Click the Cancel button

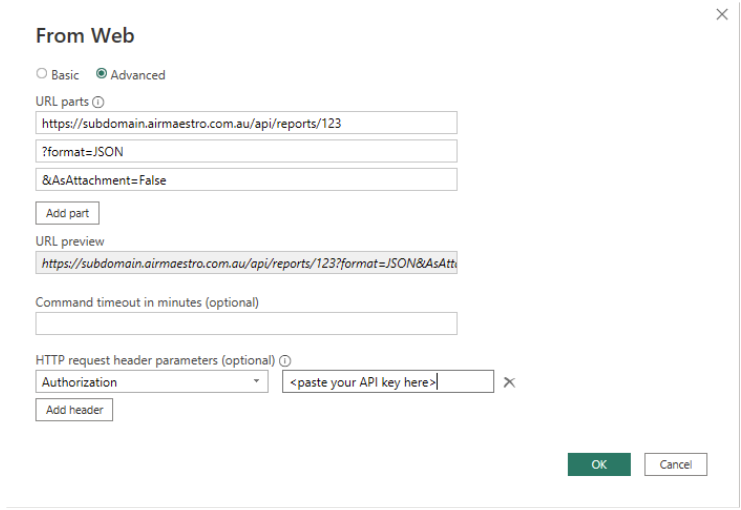coord(676,464)
